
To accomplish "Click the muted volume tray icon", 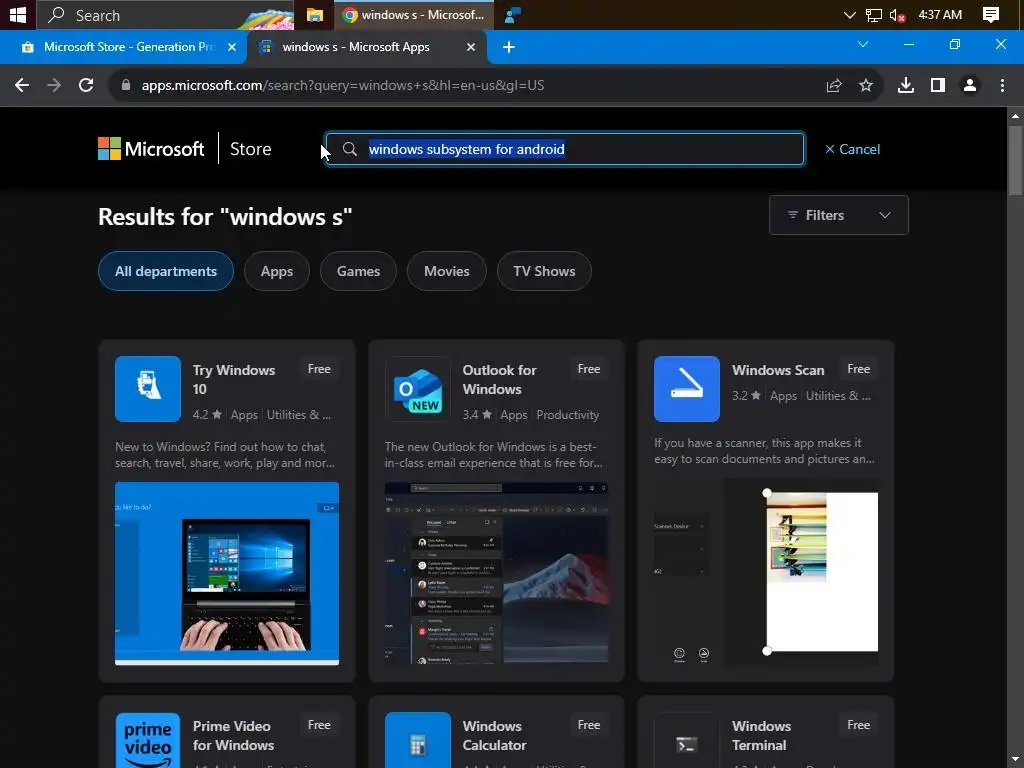I will 898,15.
